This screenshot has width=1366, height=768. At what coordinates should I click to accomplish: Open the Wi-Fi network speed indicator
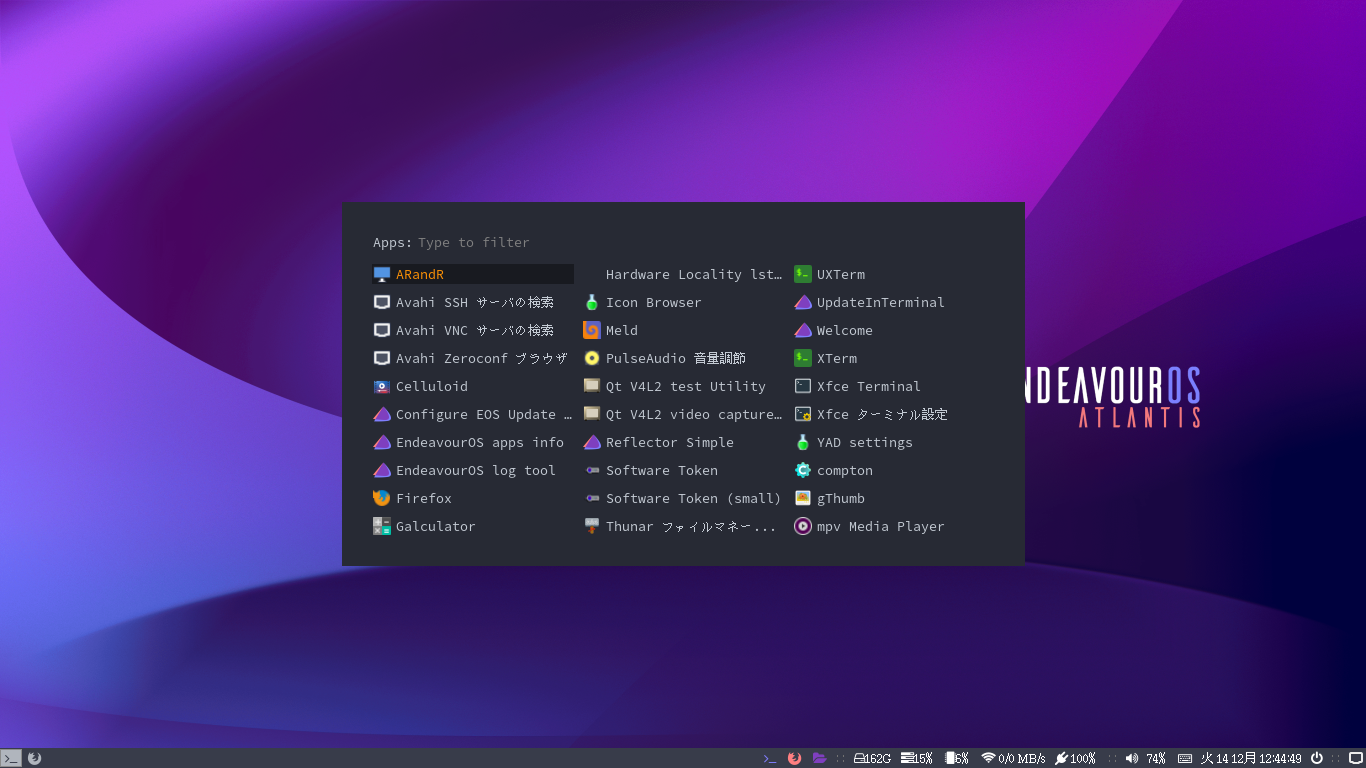point(1013,758)
